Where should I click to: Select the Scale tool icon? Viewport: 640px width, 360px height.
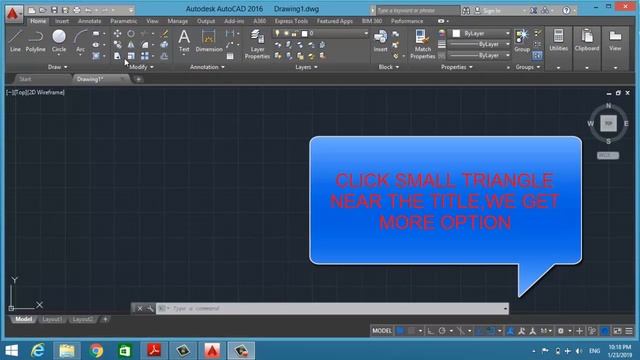(x=131, y=56)
